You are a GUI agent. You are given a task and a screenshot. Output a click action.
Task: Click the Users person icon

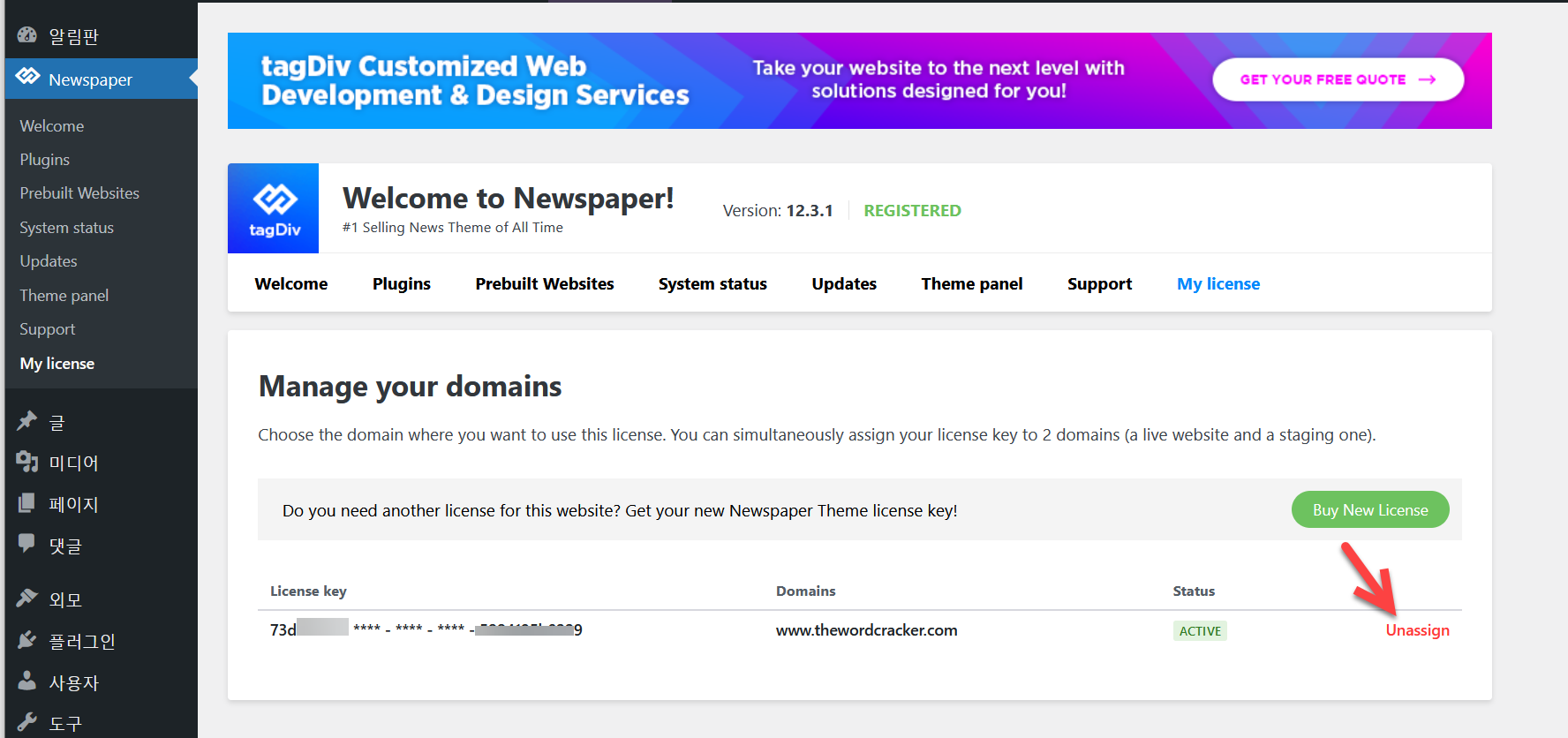27,681
